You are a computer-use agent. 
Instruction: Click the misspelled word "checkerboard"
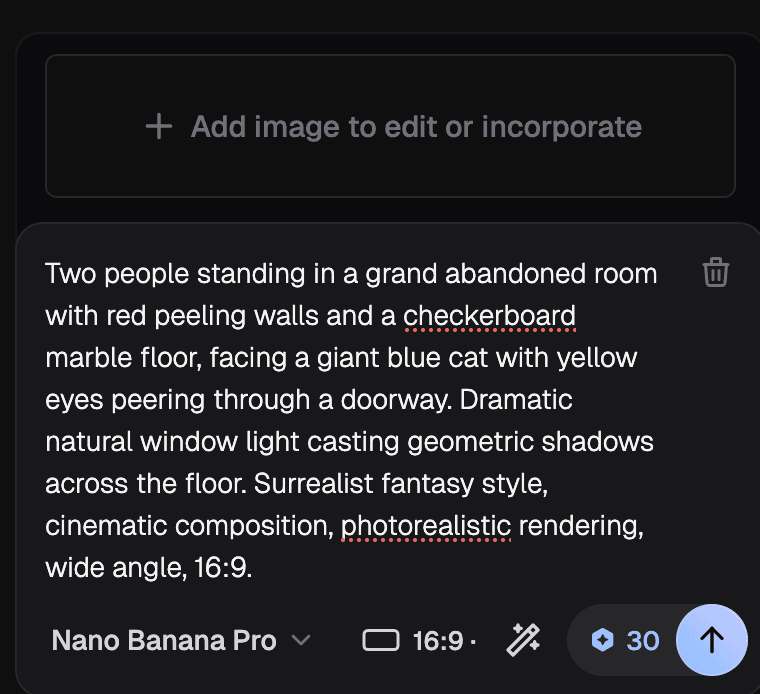click(x=490, y=316)
